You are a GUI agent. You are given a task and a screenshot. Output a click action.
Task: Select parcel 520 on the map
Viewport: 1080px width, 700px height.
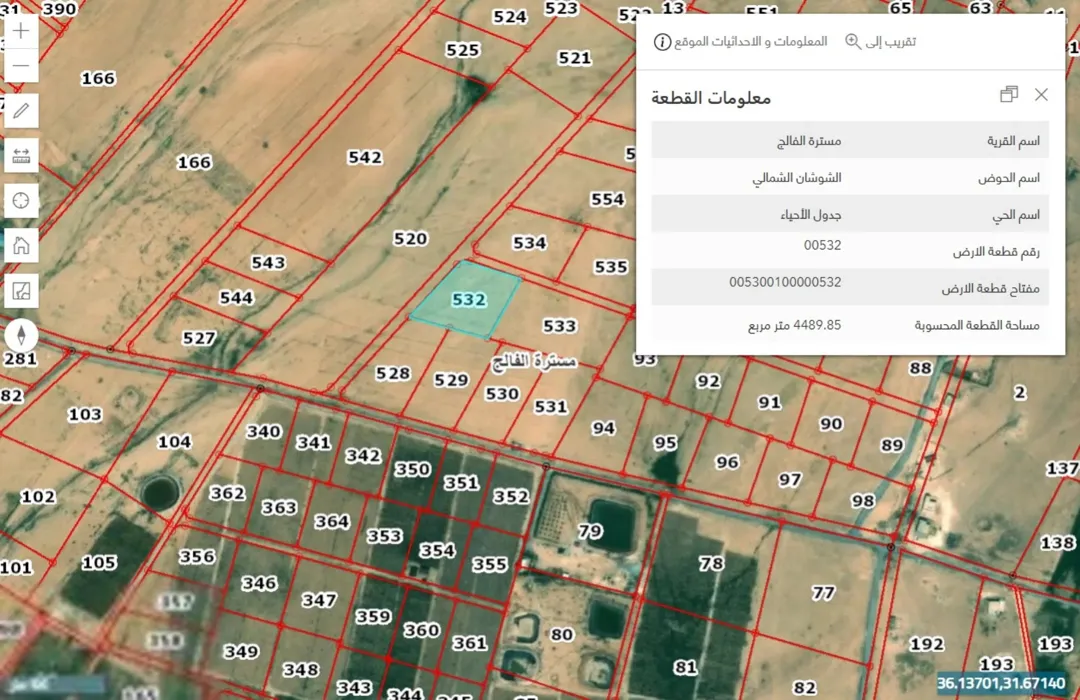411,239
